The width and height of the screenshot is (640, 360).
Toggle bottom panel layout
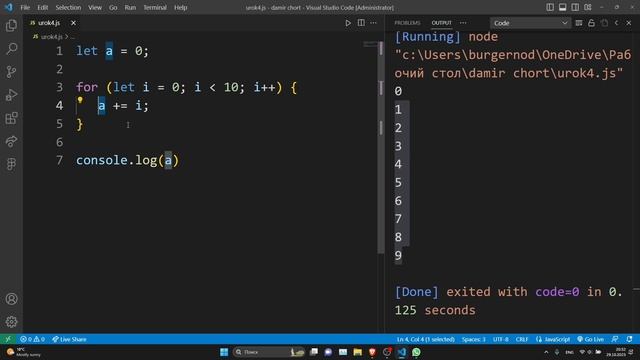tap(562, 7)
